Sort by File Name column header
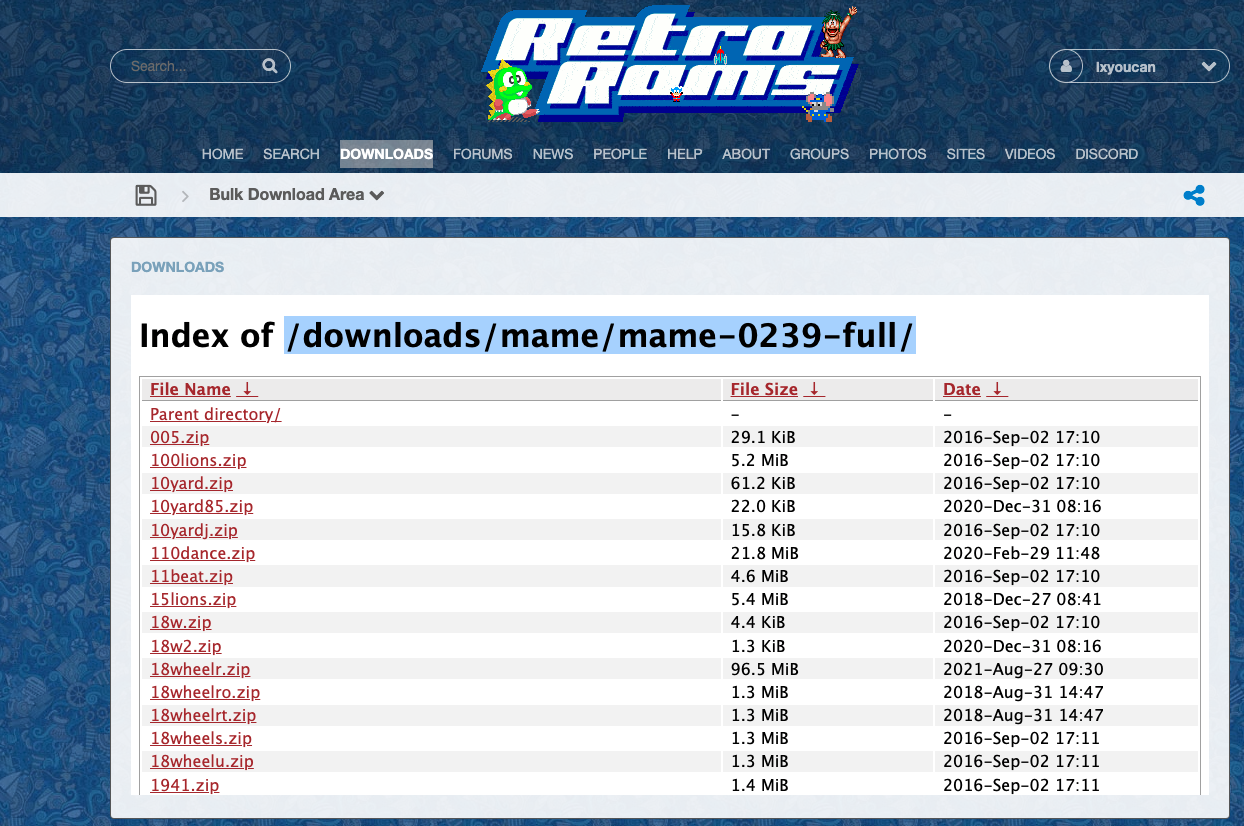This screenshot has height=826, width=1244. 190,389
